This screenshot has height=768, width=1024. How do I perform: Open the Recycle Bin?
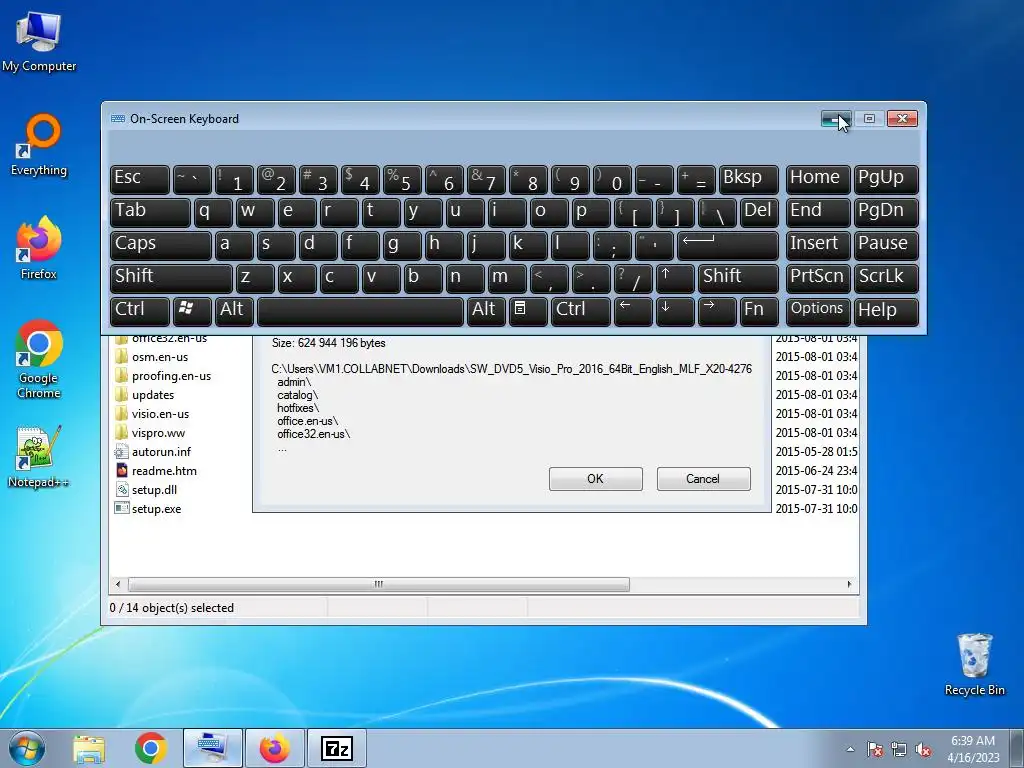(x=974, y=664)
